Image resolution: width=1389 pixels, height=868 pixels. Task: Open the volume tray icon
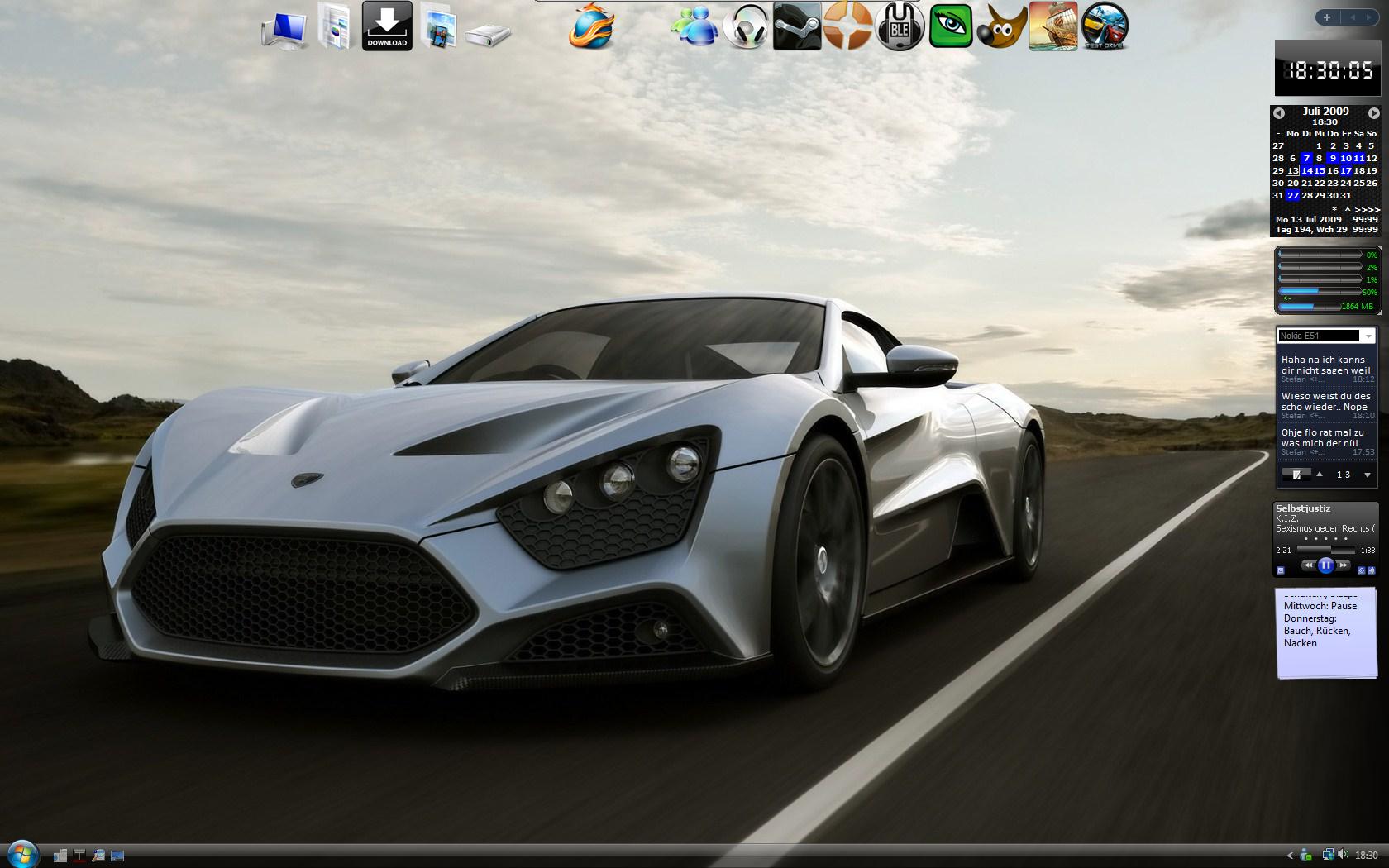point(1343,856)
